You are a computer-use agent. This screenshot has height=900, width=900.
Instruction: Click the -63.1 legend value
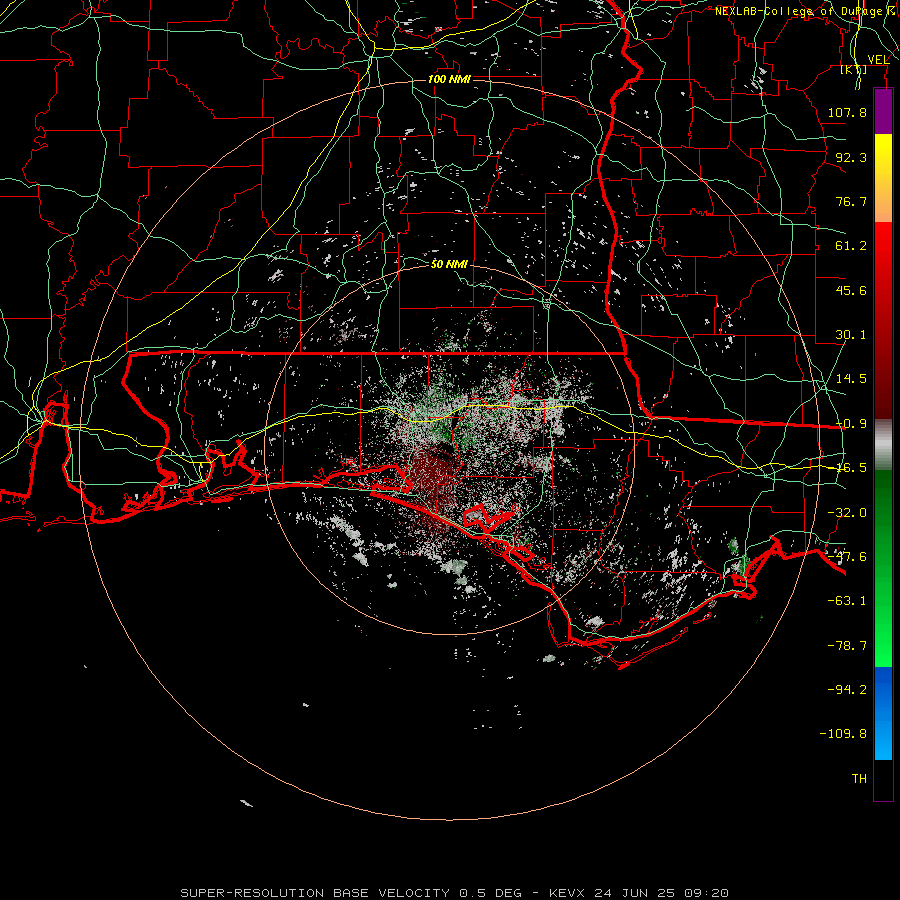[x=847, y=601]
